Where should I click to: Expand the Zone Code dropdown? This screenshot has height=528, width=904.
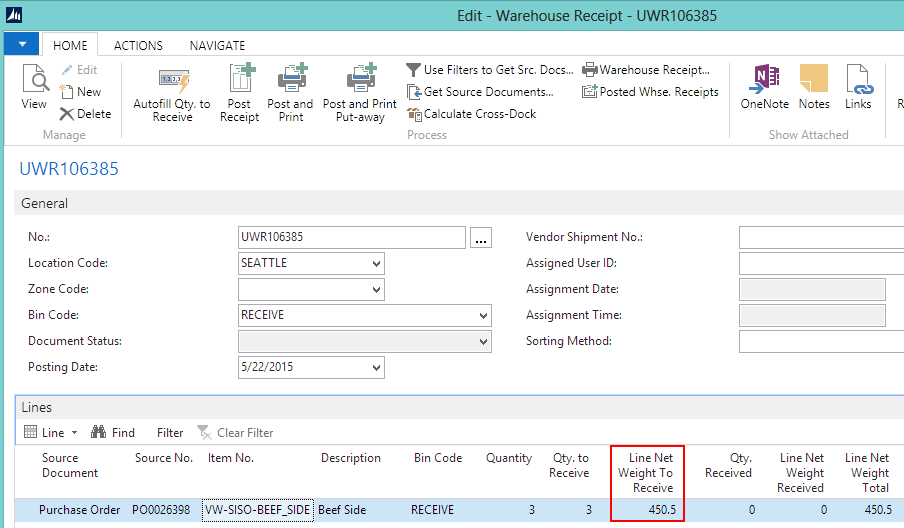[x=376, y=290]
